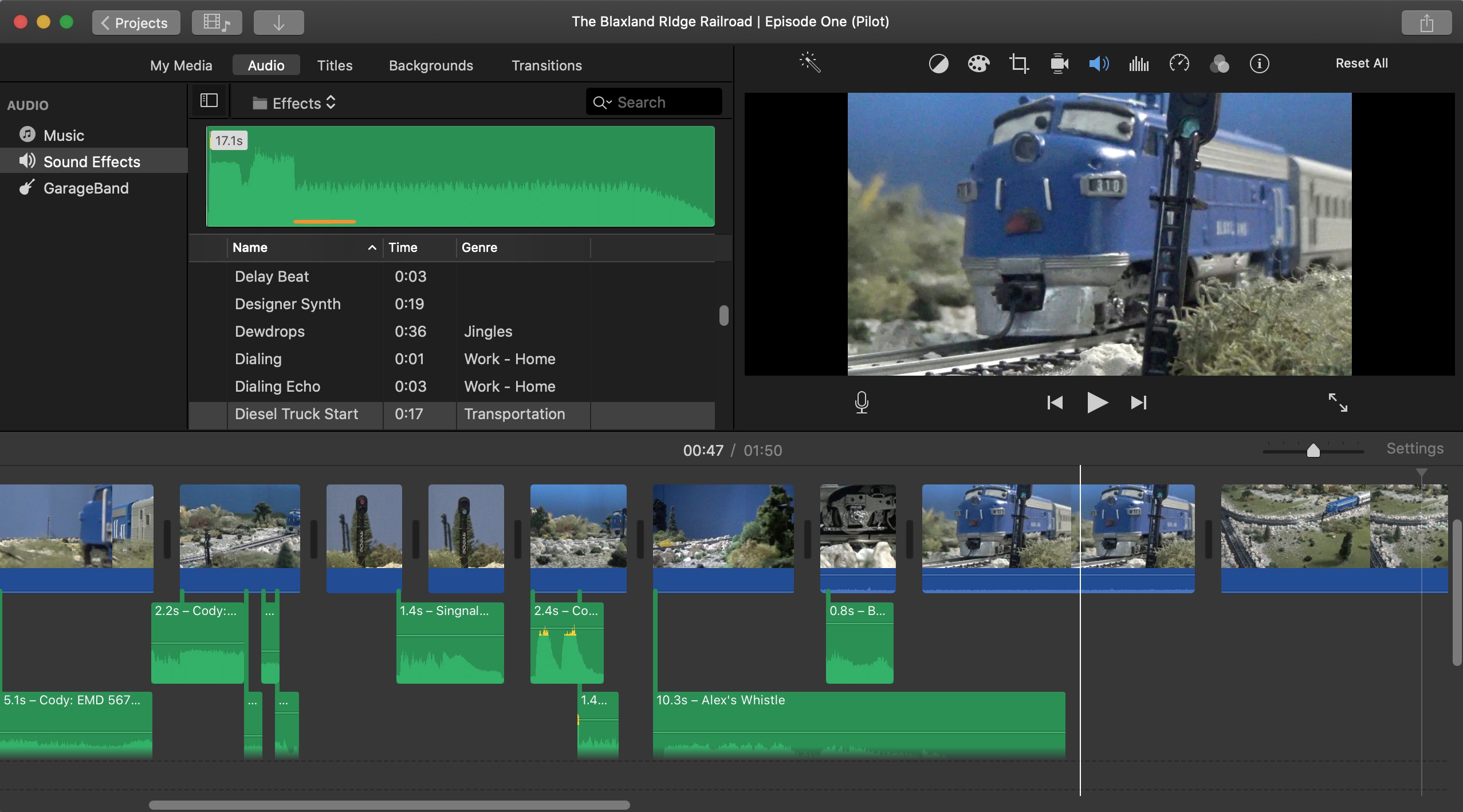Switch to the Titles tab
Viewport: 1463px width, 812px height.
pyautogui.click(x=335, y=65)
